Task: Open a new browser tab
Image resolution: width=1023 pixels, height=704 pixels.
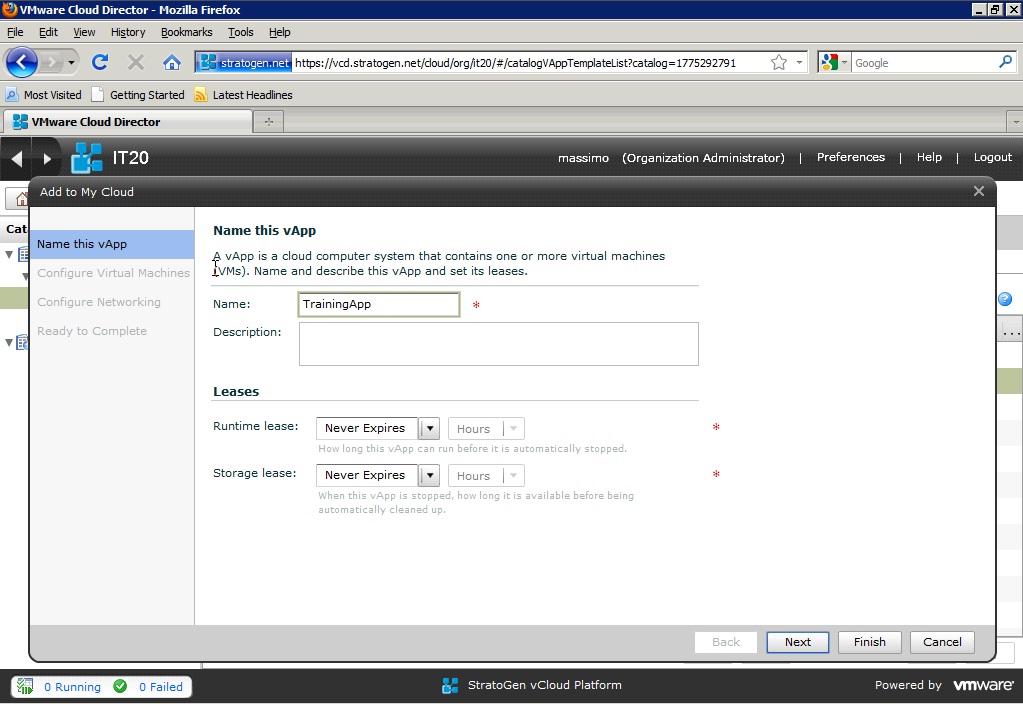Action: coord(268,121)
